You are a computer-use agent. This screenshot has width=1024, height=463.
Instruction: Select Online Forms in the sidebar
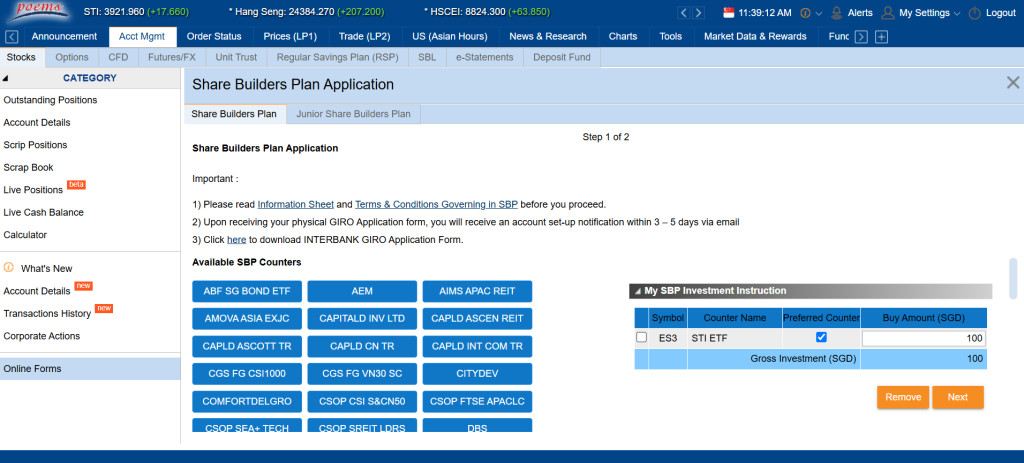[90, 368]
